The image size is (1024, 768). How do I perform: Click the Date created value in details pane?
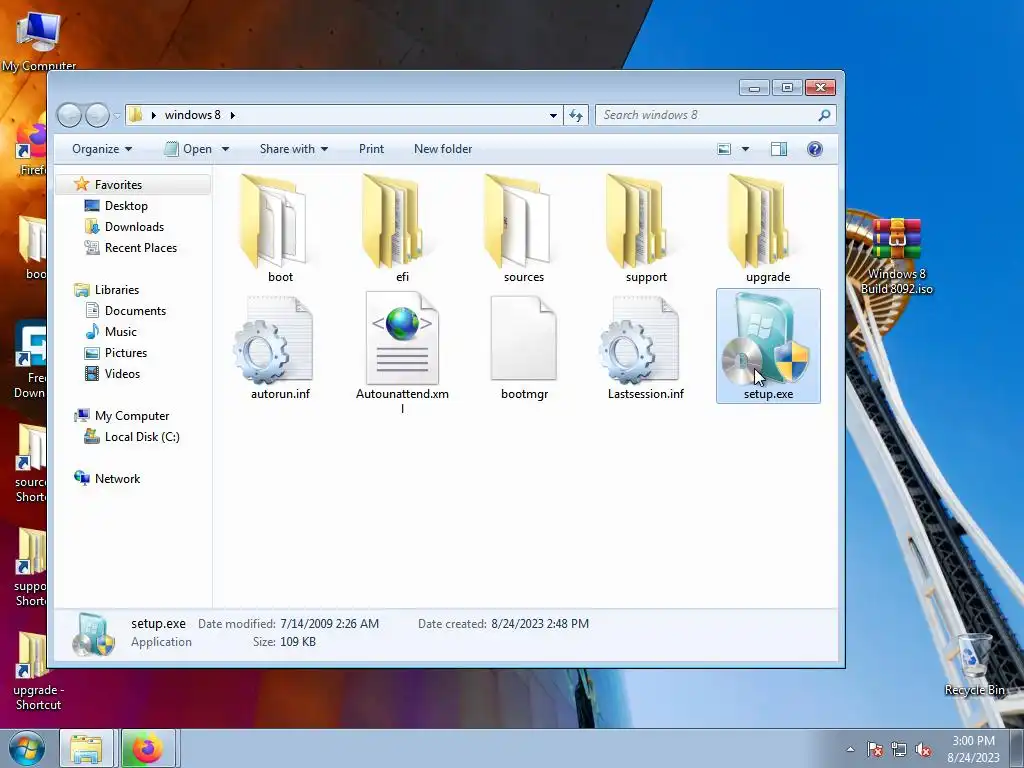pos(540,624)
